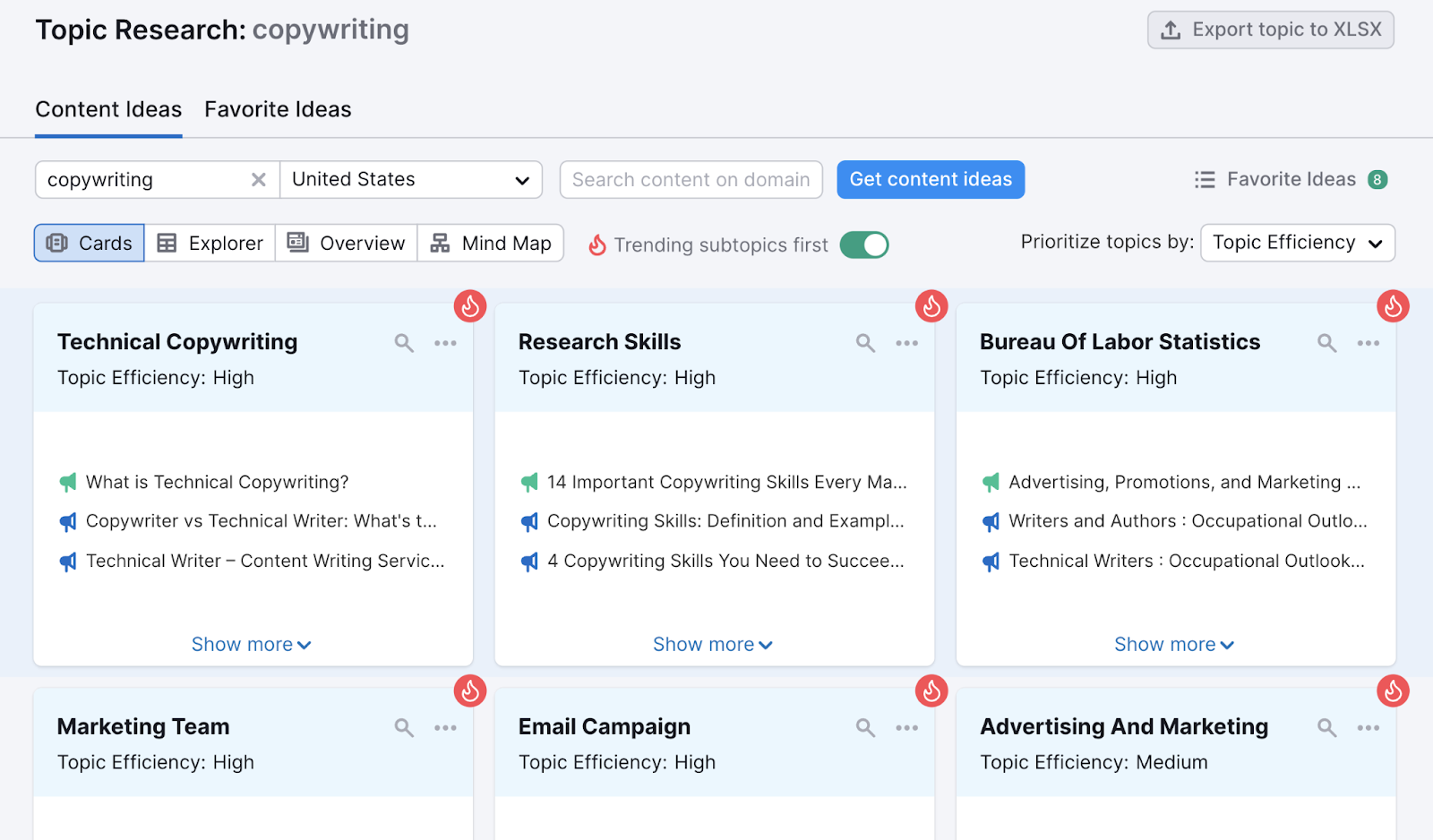1433x840 pixels.
Task: Open the United States country dropdown
Action: coord(411,180)
